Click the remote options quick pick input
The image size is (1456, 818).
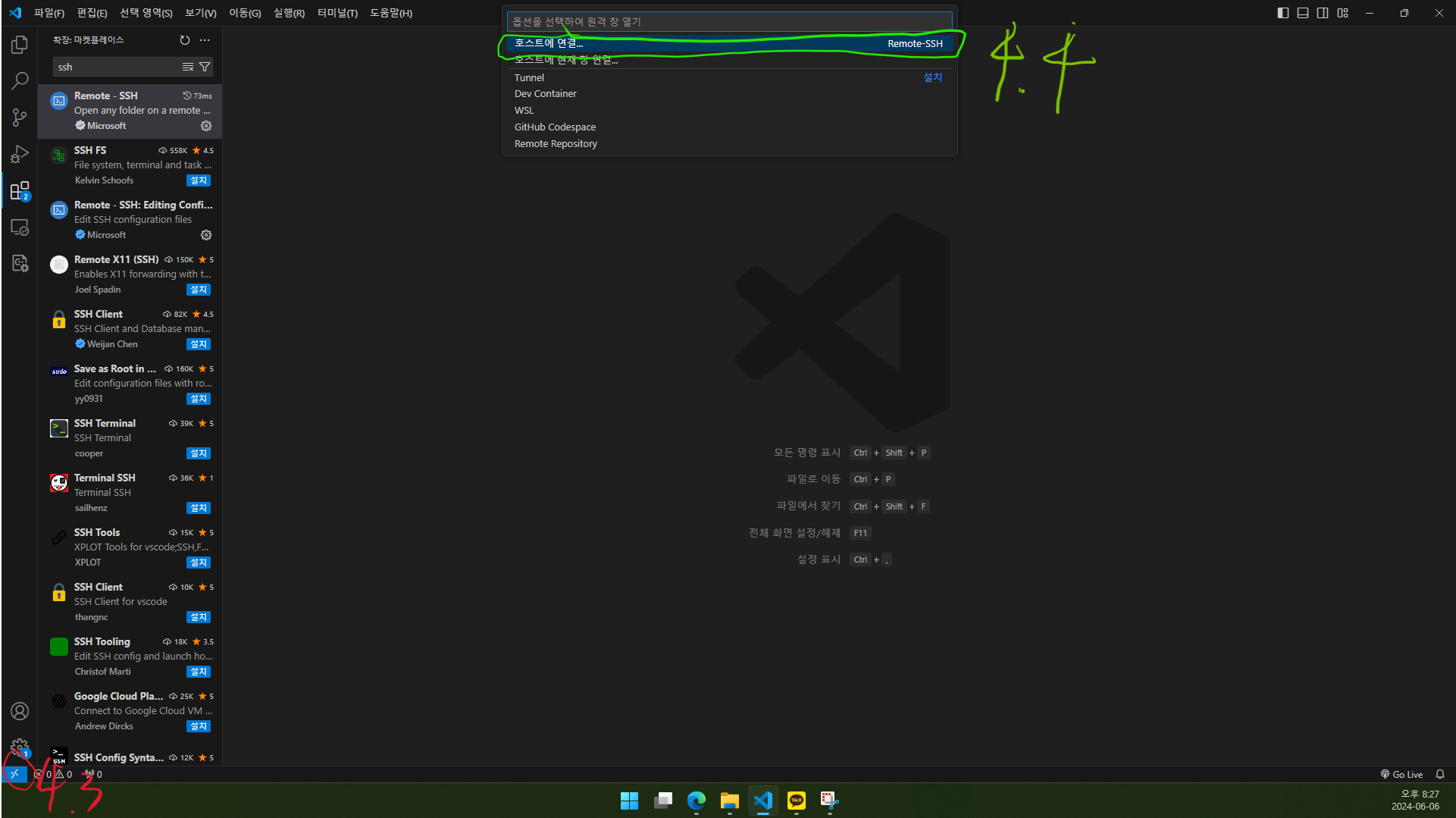pyautogui.click(x=729, y=21)
